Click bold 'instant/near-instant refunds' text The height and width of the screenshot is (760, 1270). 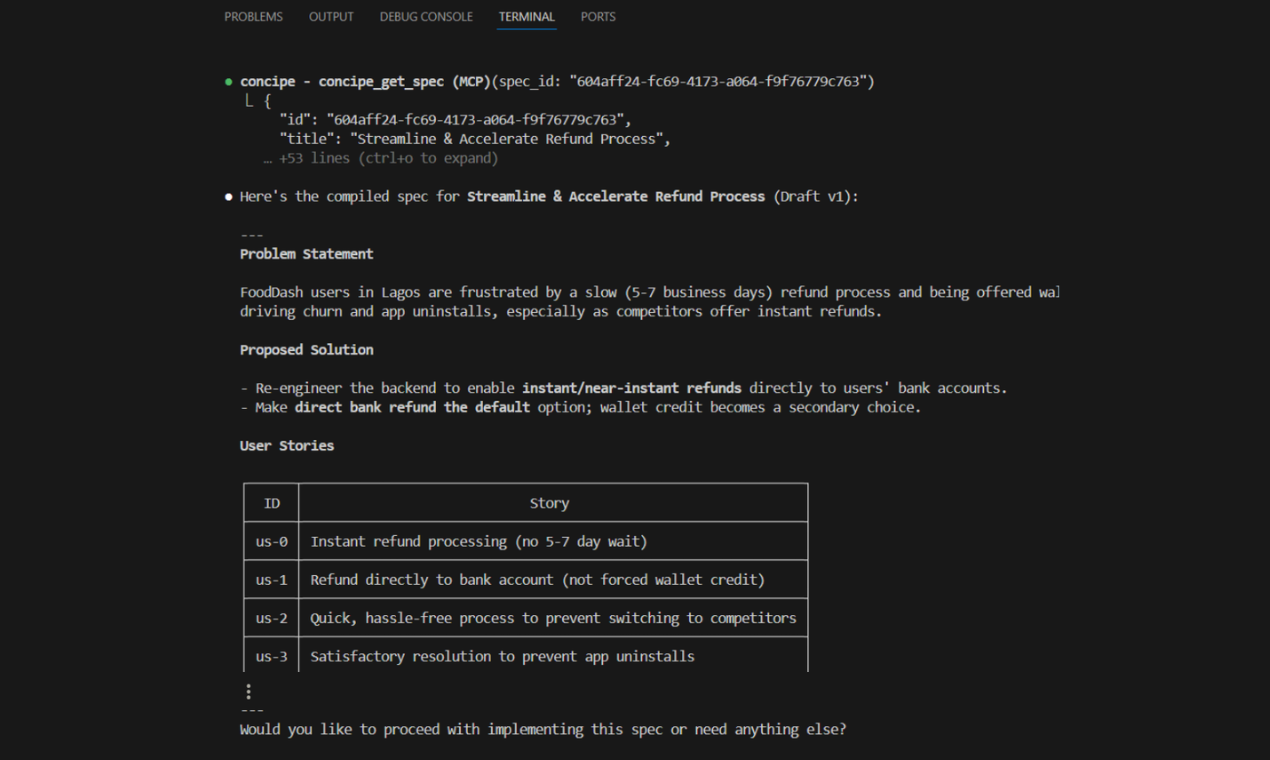coord(632,388)
